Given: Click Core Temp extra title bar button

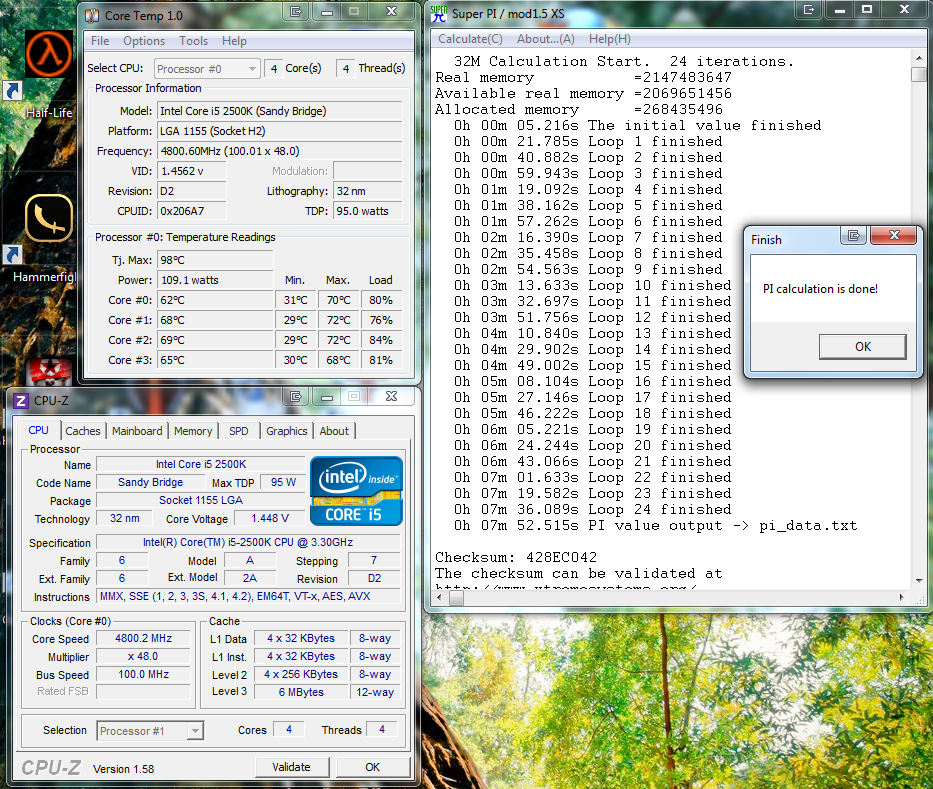Looking at the screenshot, I should coord(295,11).
